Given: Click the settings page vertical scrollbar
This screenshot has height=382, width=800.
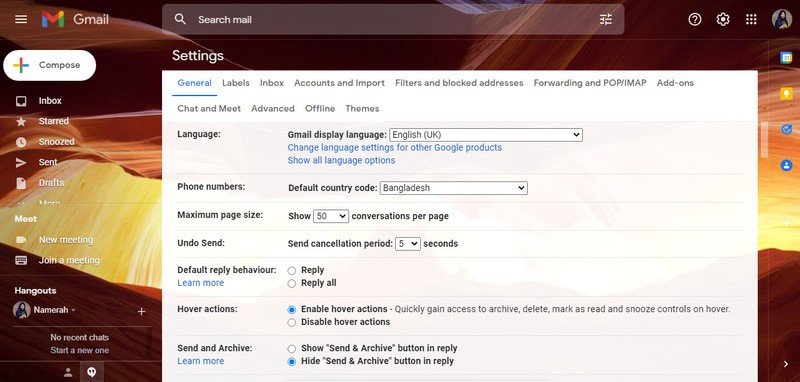Looking at the screenshot, I should tap(764, 140).
